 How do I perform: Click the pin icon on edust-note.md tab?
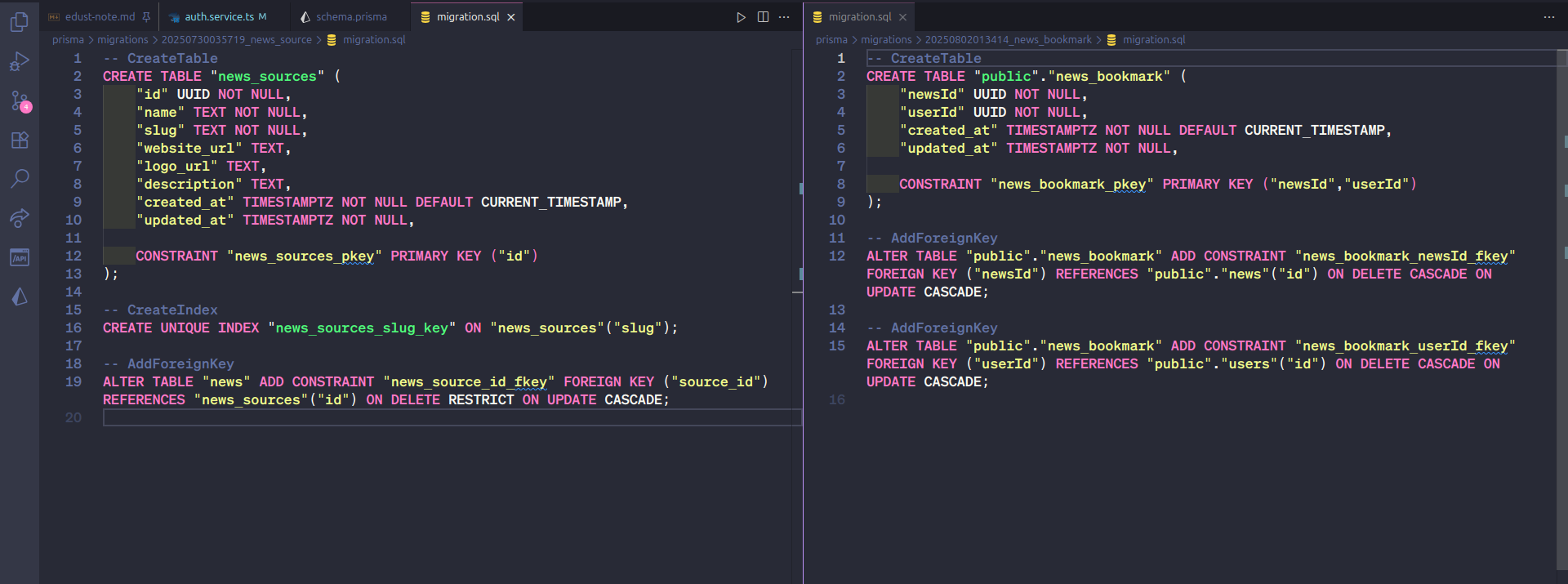coord(146,17)
